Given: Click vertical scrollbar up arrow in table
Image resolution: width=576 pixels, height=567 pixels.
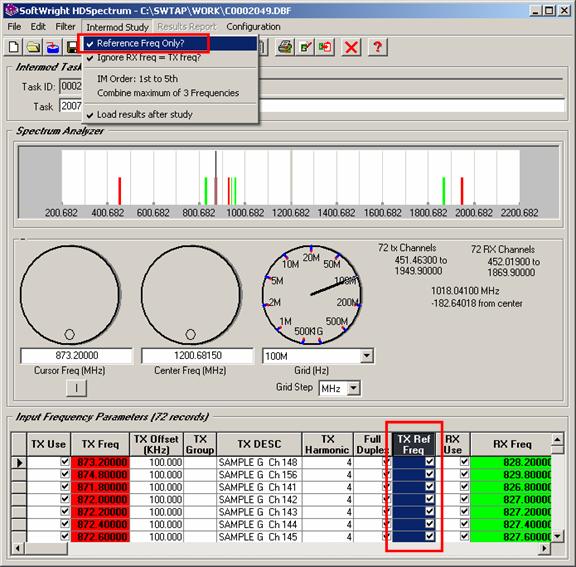Looking at the screenshot, I should pyautogui.click(x=557, y=439).
